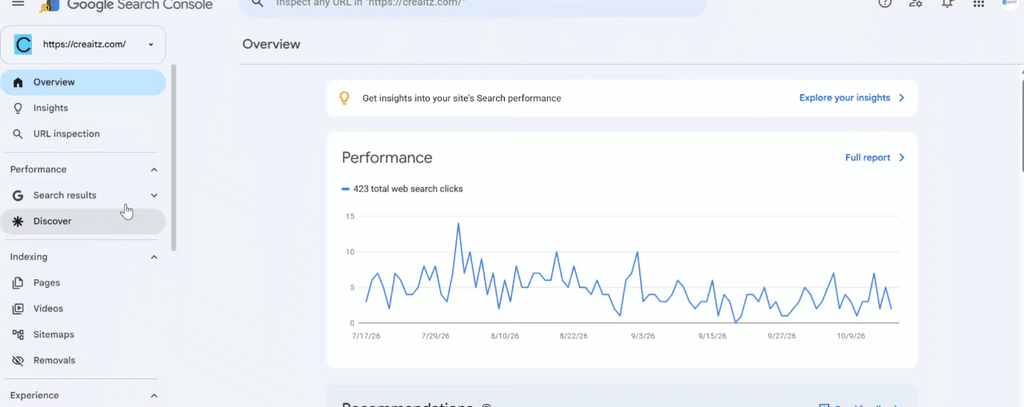
Task: Open URL inspection in sidebar
Action: click(x=83, y=134)
